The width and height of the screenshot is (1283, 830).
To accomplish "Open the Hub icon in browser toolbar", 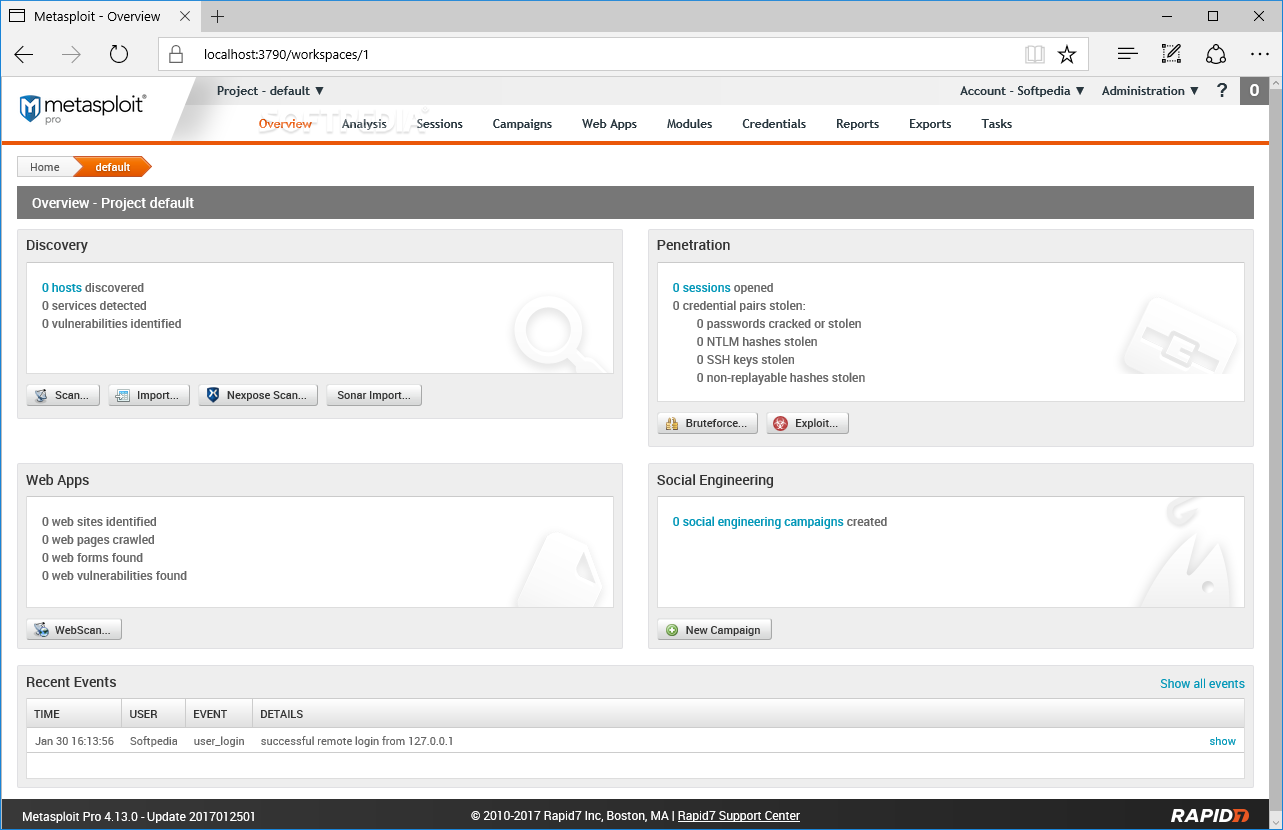I will point(1127,54).
